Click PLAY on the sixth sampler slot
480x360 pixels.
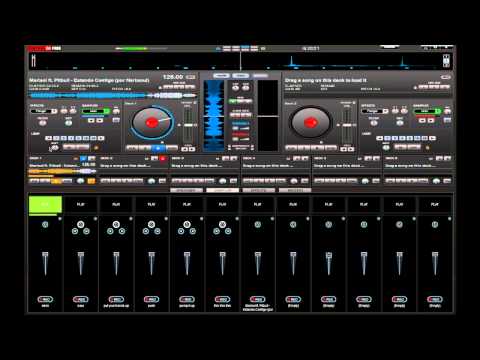click(x=222, y=204)
